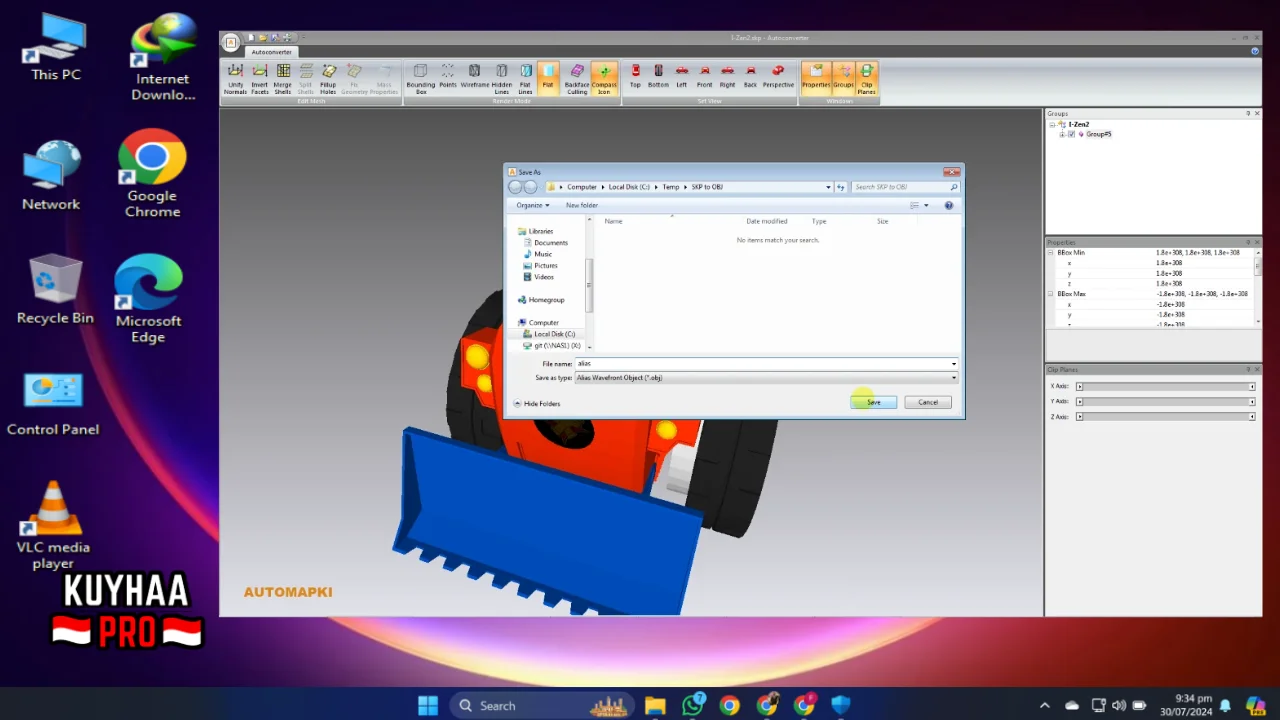
Task: Click the Unify Normals tool
Action: tap(235, 78)
